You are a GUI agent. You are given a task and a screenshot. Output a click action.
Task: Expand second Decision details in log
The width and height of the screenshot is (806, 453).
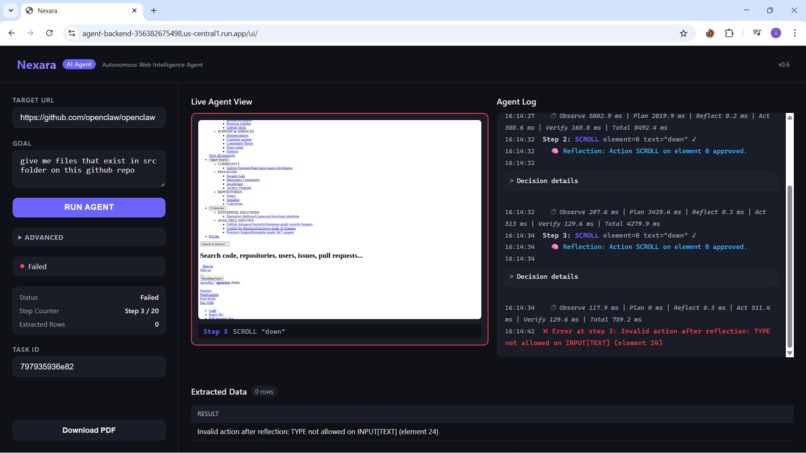point(640,277)
